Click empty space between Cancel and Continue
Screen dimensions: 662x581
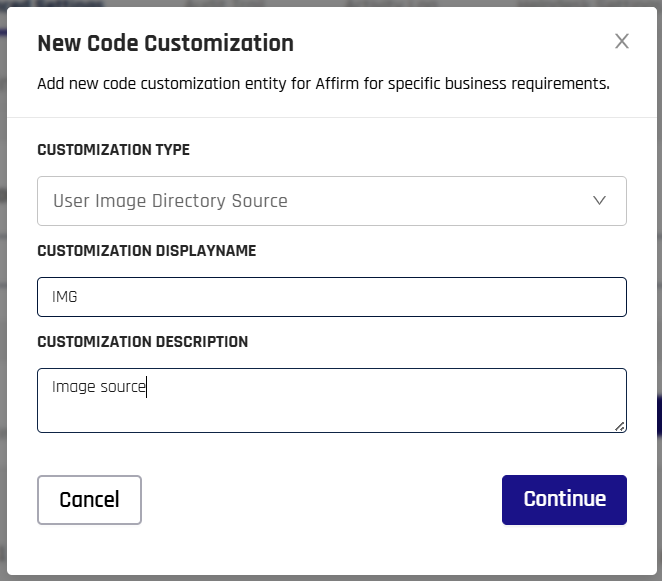pyautogui.click(x=320, y=500)
